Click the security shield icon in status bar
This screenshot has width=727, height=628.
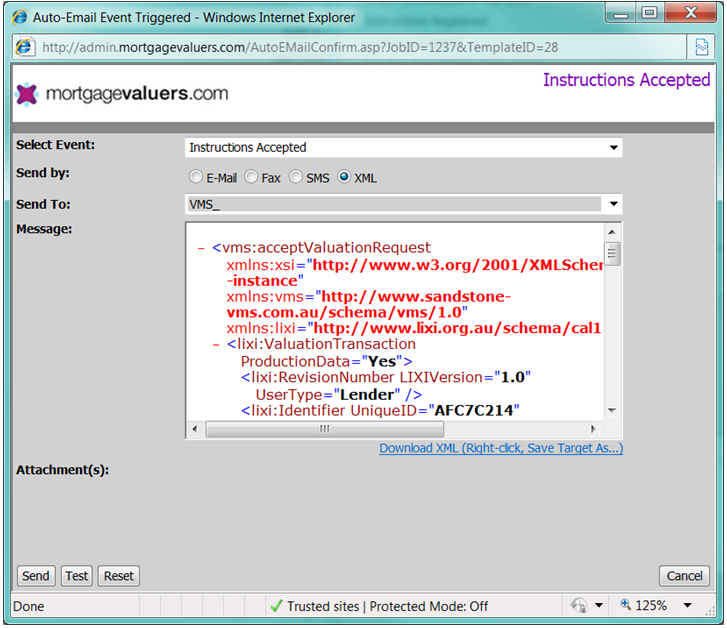pyautogui.click(x=579, y=605)
